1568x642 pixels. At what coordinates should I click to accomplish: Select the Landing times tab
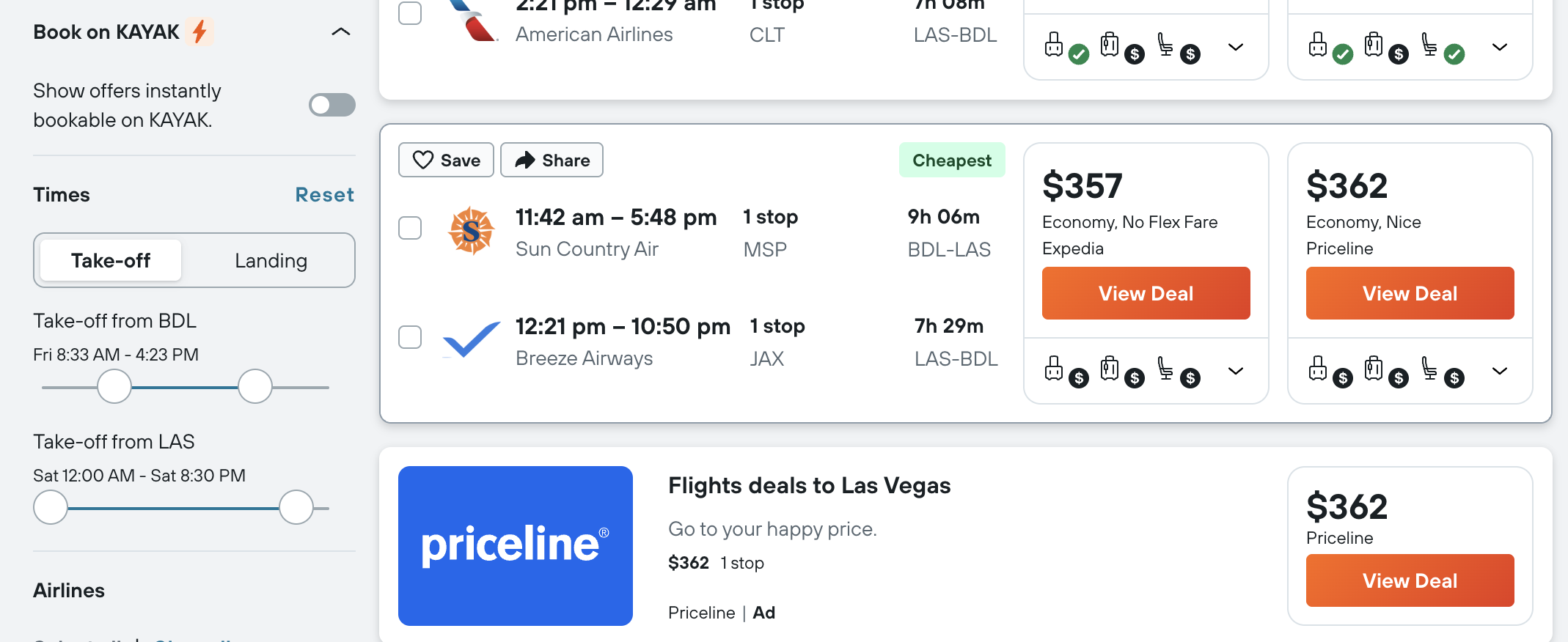[271, 260]
